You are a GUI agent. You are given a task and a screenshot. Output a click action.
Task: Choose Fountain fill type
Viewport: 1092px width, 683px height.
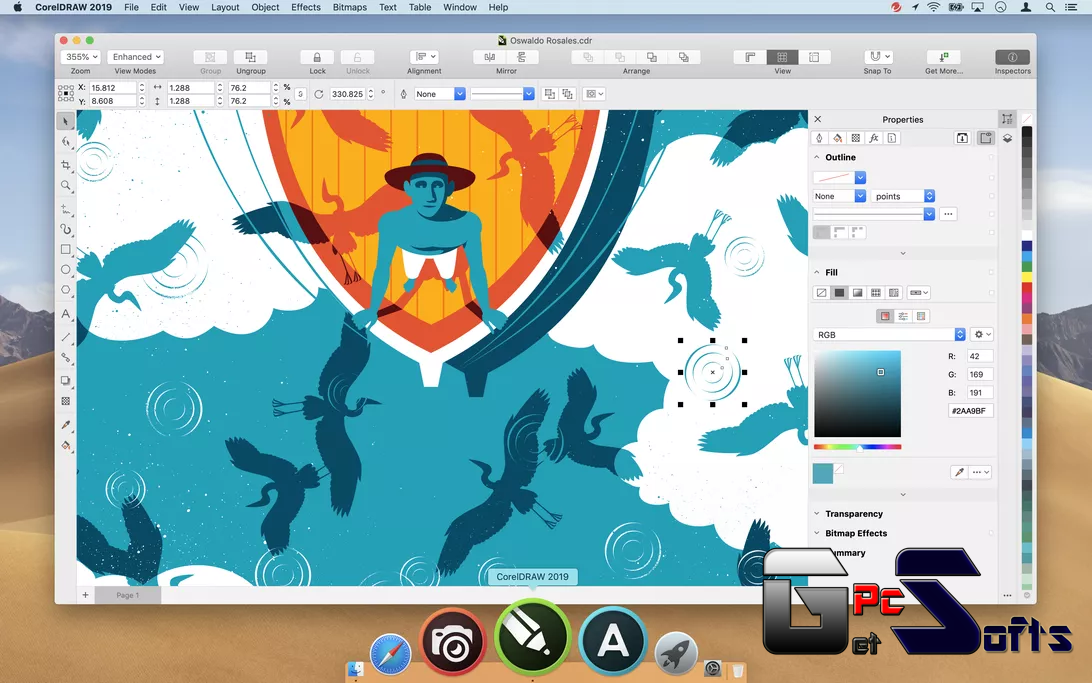coord(857,292)
